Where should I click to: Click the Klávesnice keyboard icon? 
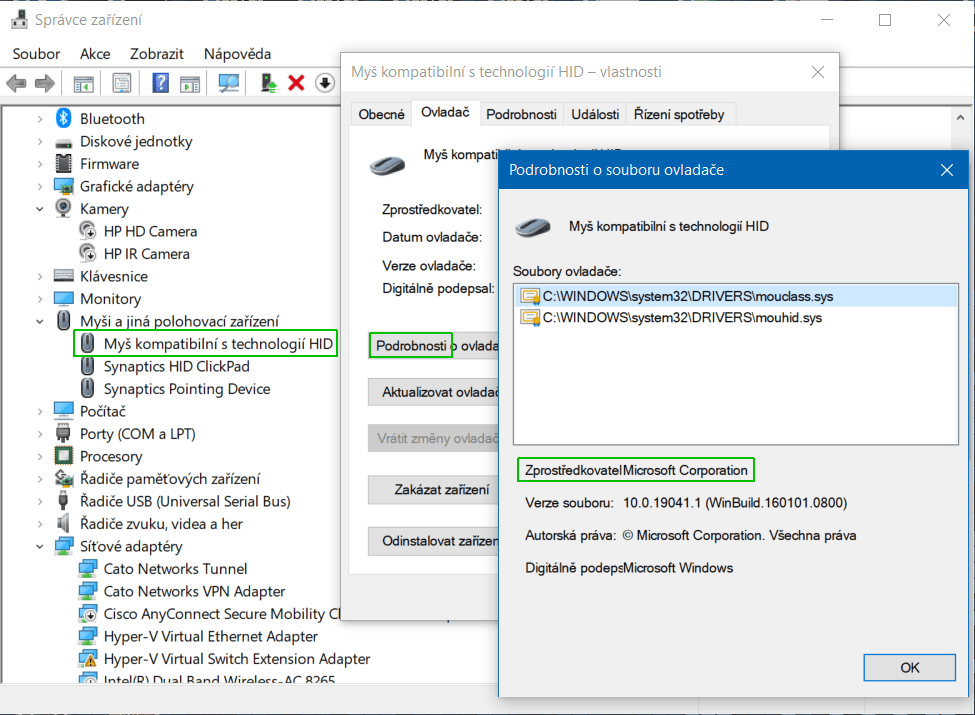click(63, 275)
